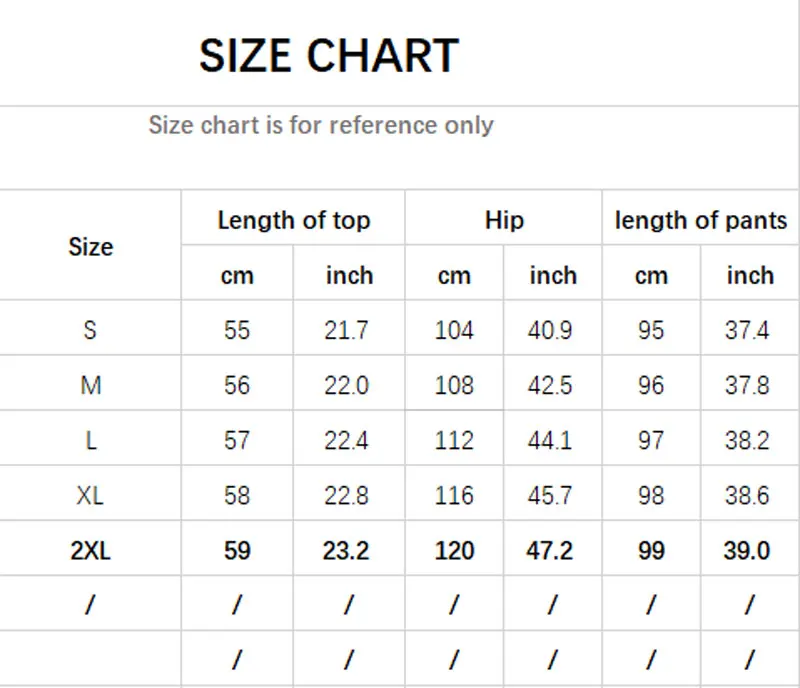
Task: Click the 59 top length cm value
Action: [x=237, y=550]
